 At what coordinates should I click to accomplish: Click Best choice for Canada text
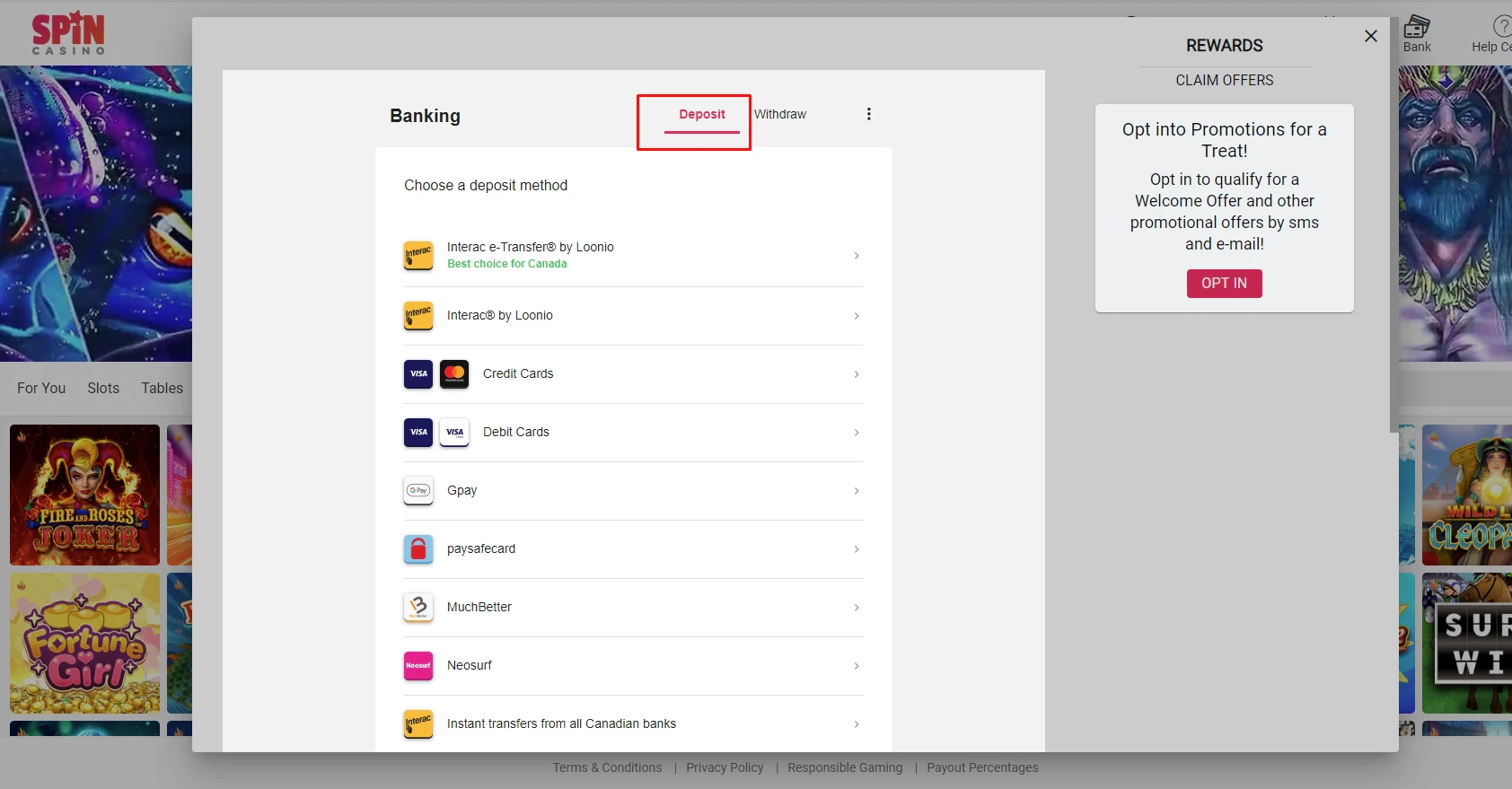507,264
